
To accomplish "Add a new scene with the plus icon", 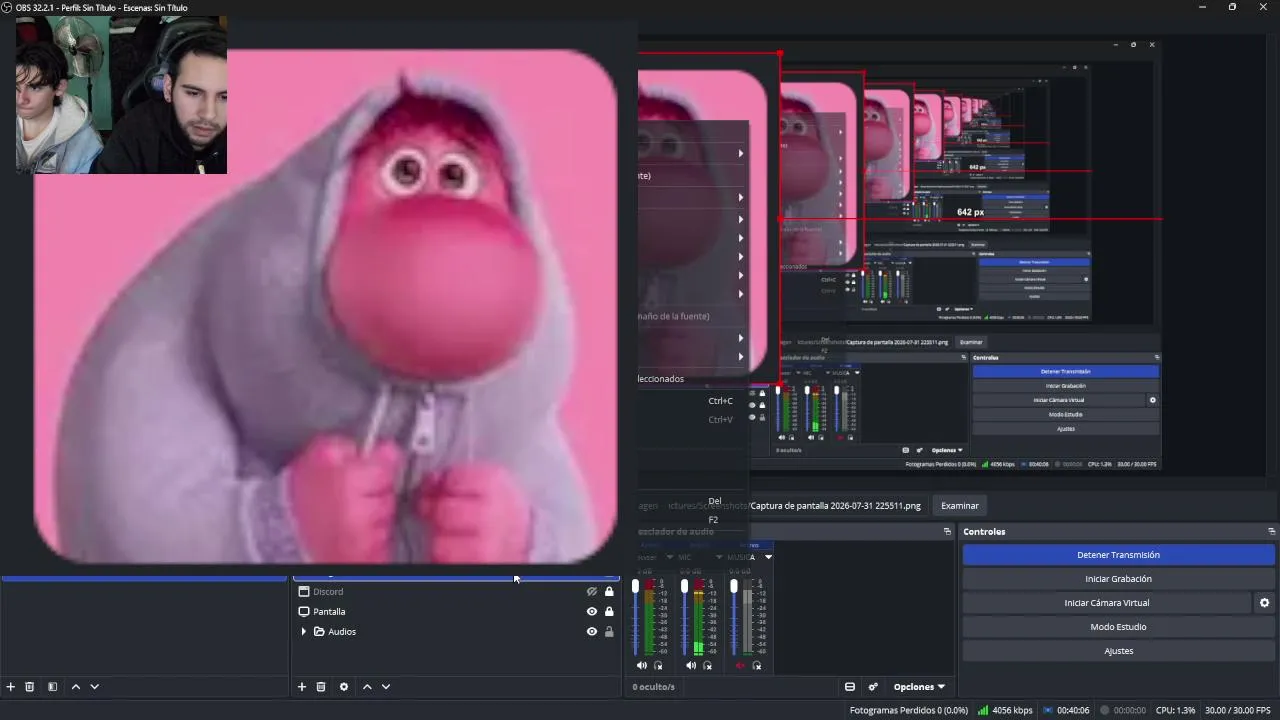I will click(x=11, y=687).
